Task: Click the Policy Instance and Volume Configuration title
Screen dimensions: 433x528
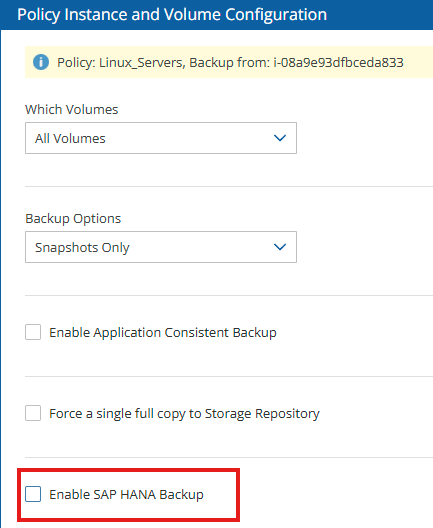Action: tap(172, 15)
